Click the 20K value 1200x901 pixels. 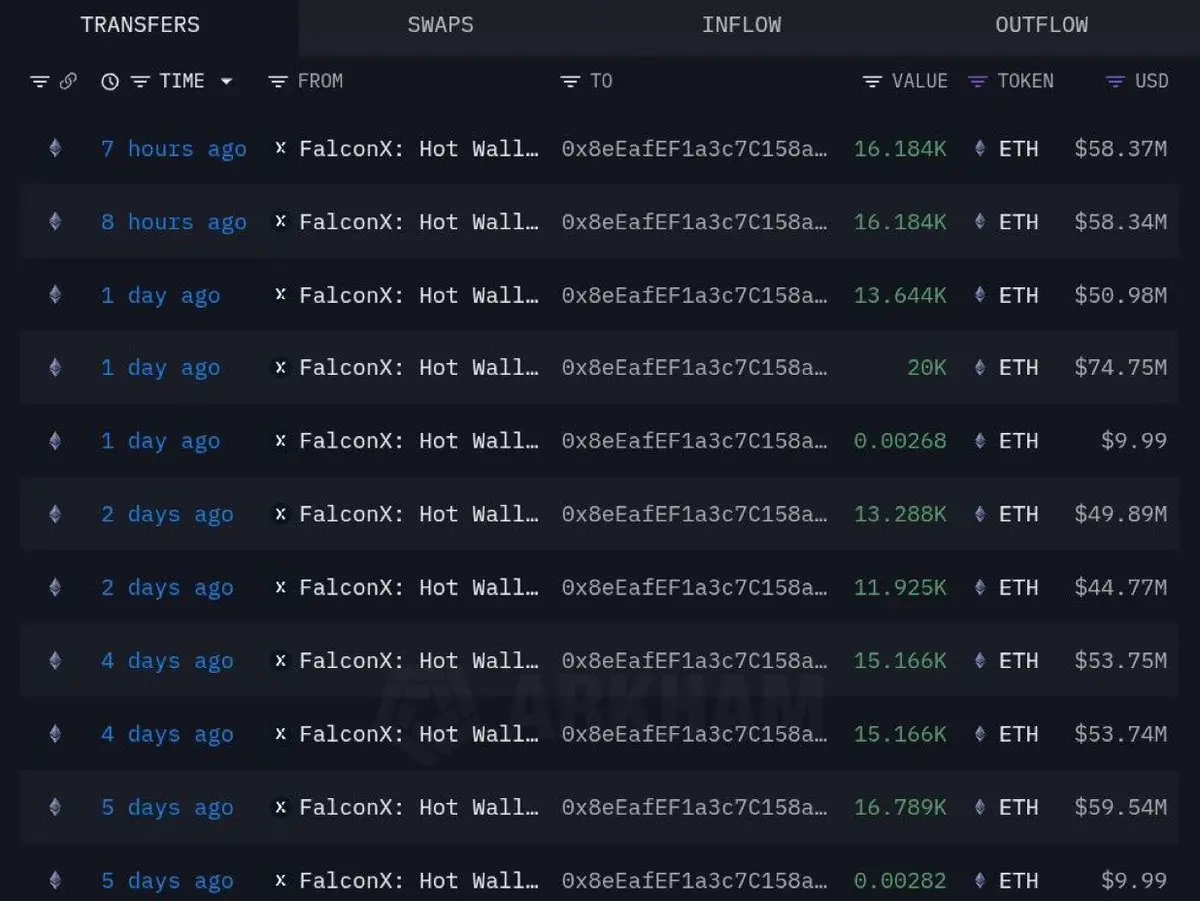click(927, 368)
